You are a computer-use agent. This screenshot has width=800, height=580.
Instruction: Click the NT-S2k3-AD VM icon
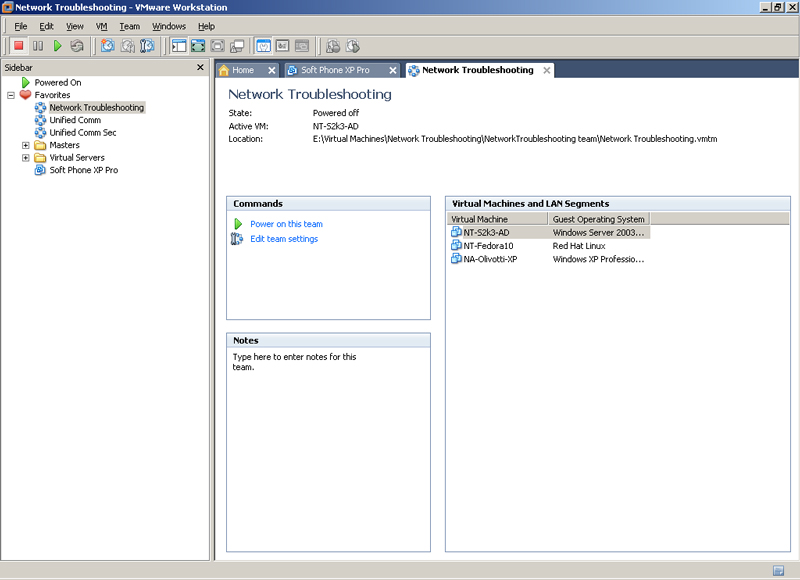456,232
